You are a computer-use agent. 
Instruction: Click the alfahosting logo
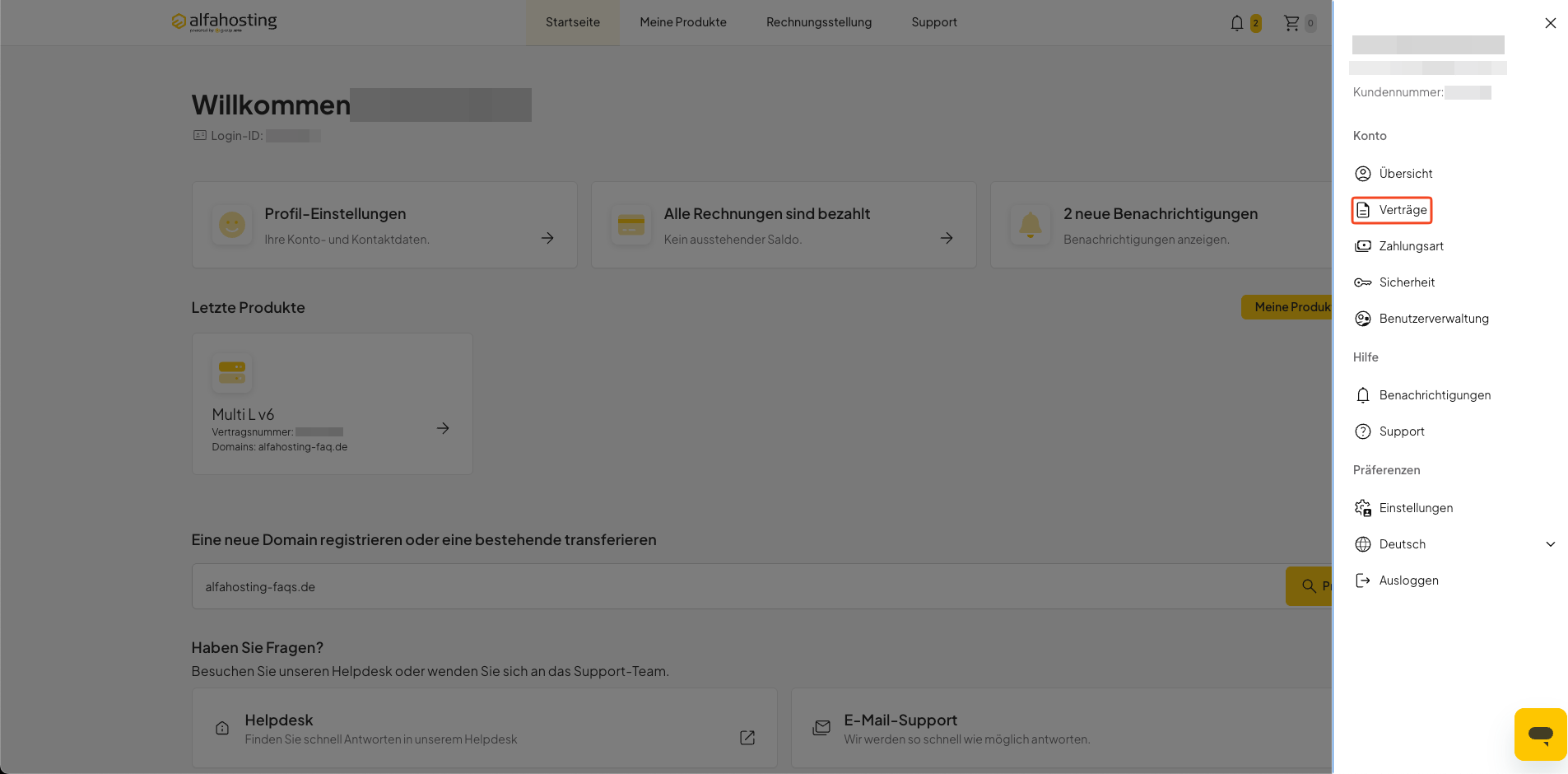tap(224, 22)
